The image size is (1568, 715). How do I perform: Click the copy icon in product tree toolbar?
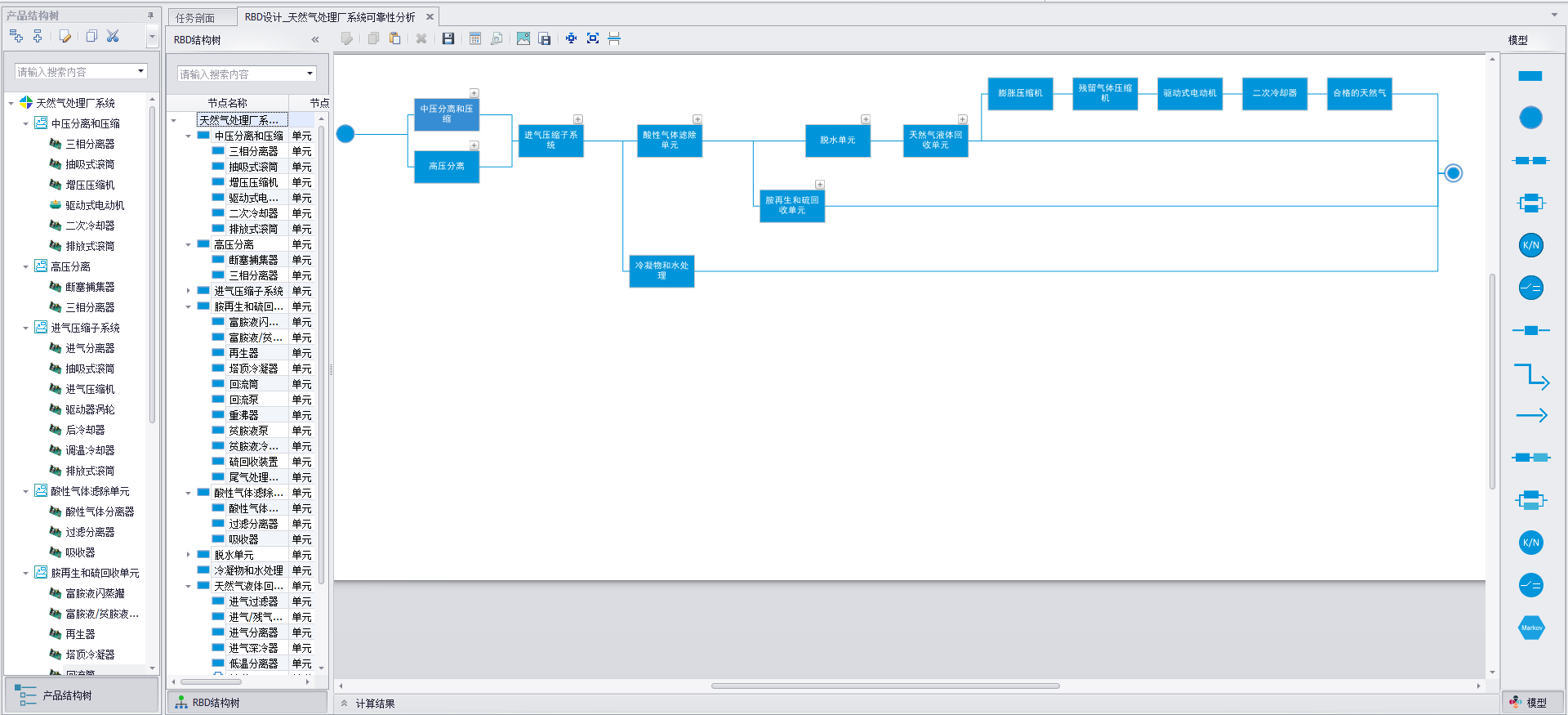point(91,36)
